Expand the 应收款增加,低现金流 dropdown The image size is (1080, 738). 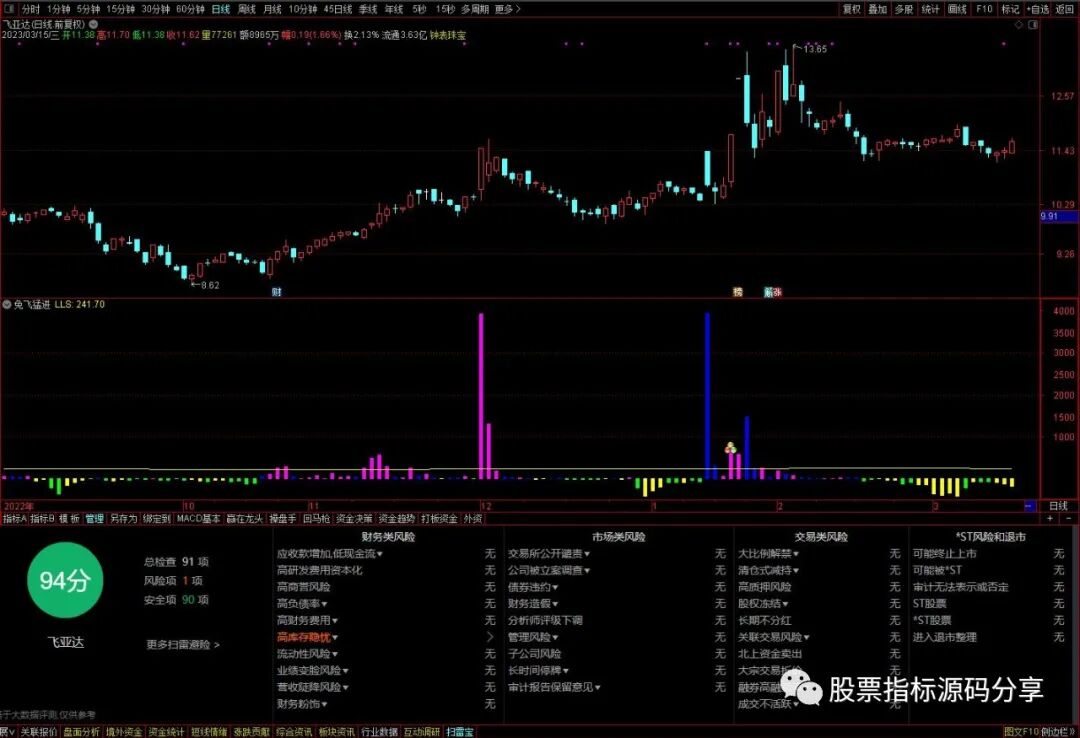380,554
